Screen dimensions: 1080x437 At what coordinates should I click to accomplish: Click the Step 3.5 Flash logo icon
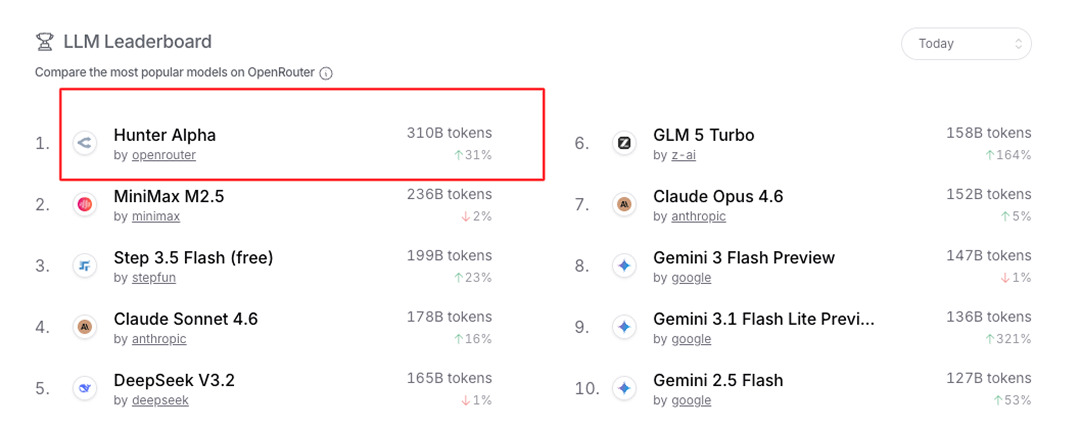[x=85, y=266]
